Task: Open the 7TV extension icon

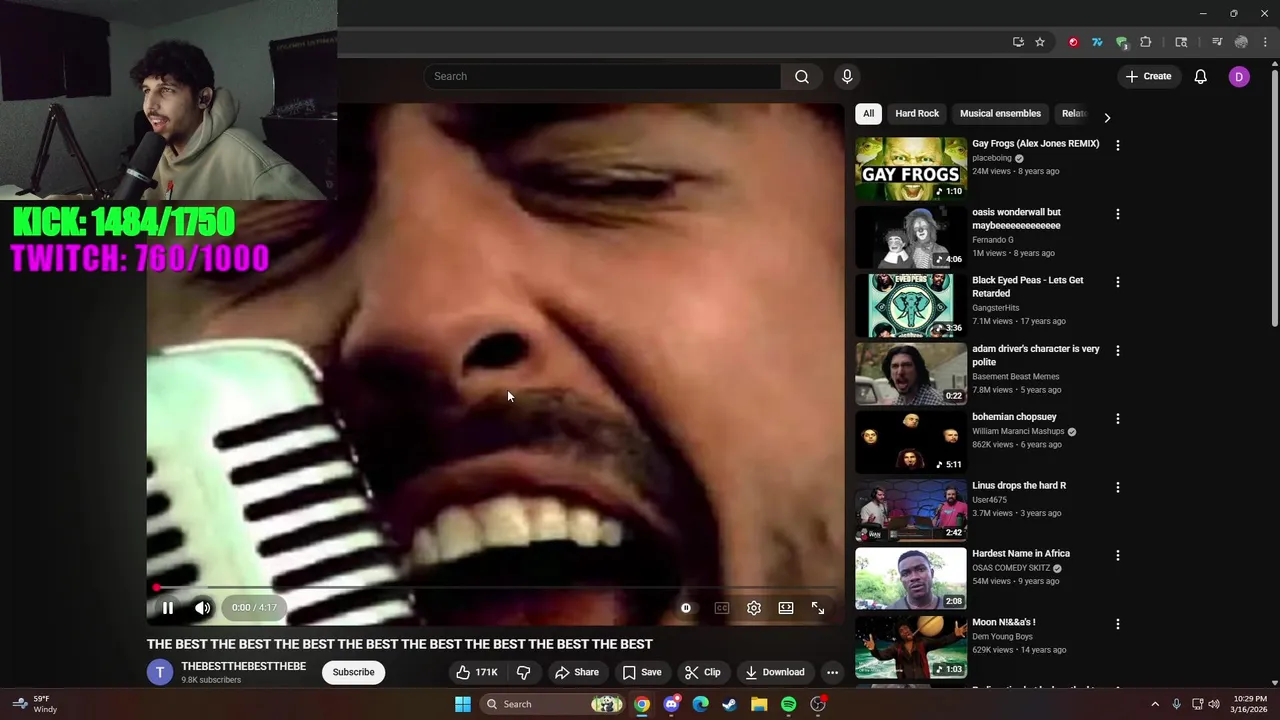Action: pos(1097,42)
